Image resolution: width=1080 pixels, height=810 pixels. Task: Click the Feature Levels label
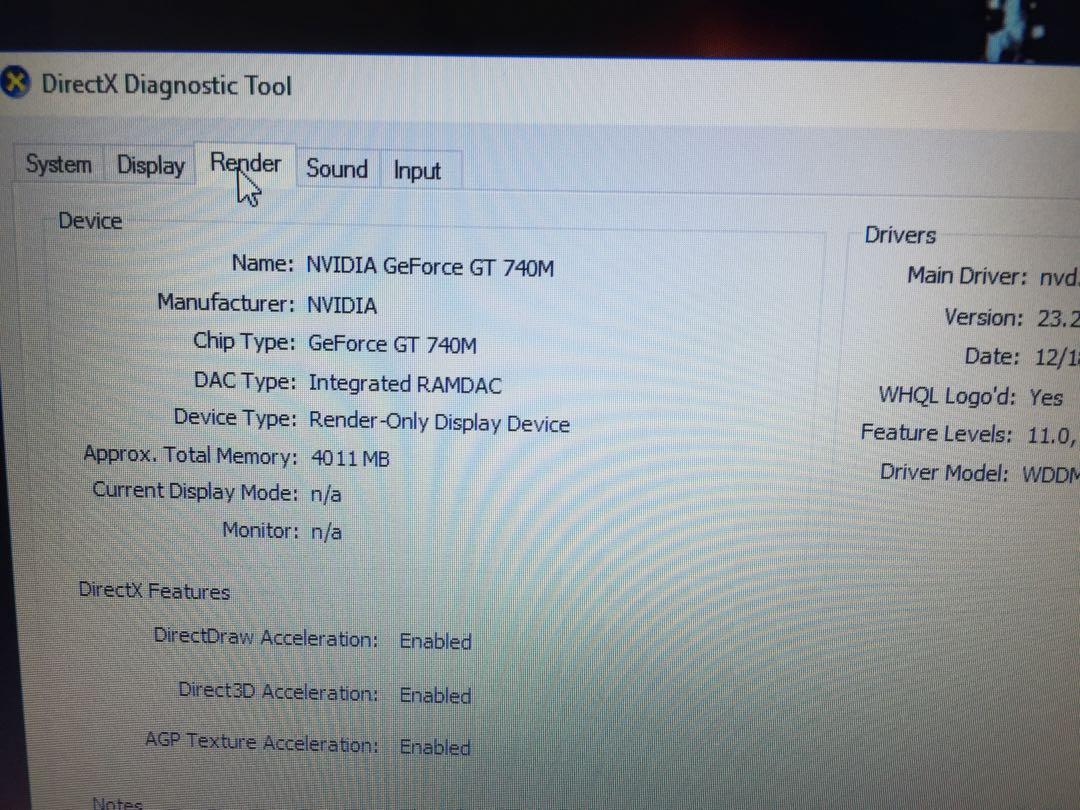tap(937, 433)
